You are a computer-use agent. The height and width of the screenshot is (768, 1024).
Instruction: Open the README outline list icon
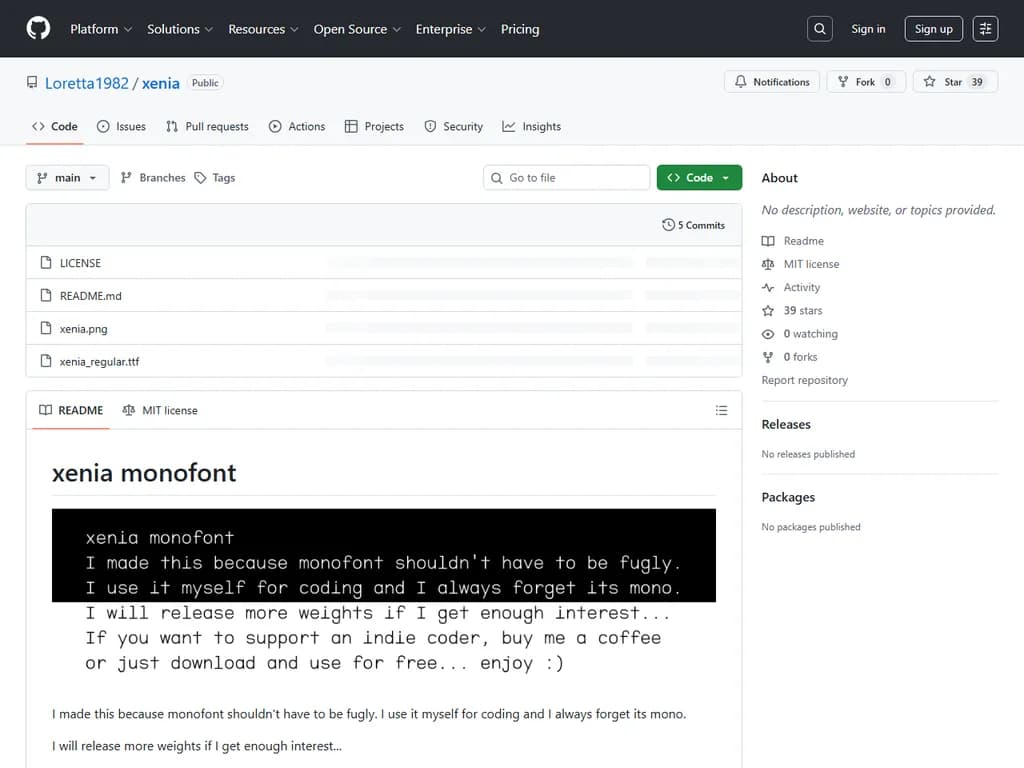721,410
